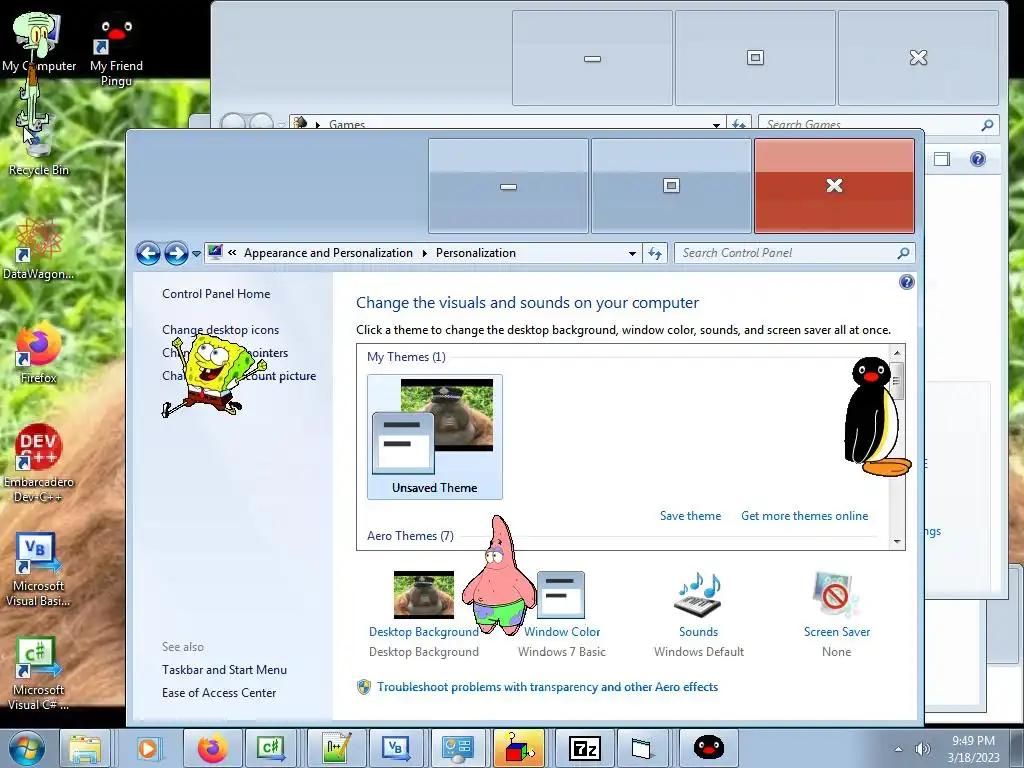This screenshot has height=768, width=1024.
Task: Expand Personalization address bar dropdown
Action: [632, 253]
